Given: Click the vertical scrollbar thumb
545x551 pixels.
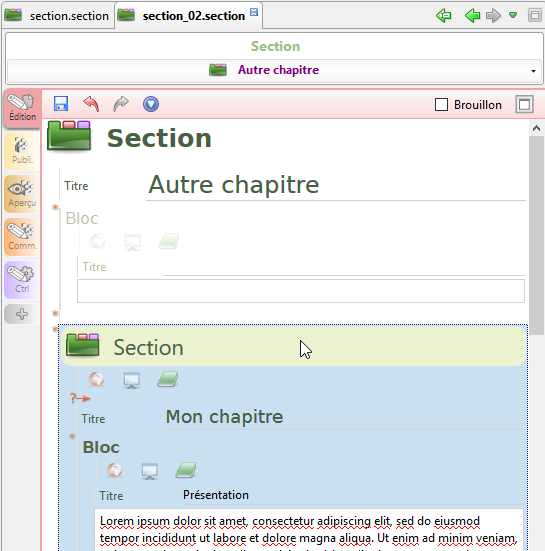Looking at the screenshot, I should [536, 235].
